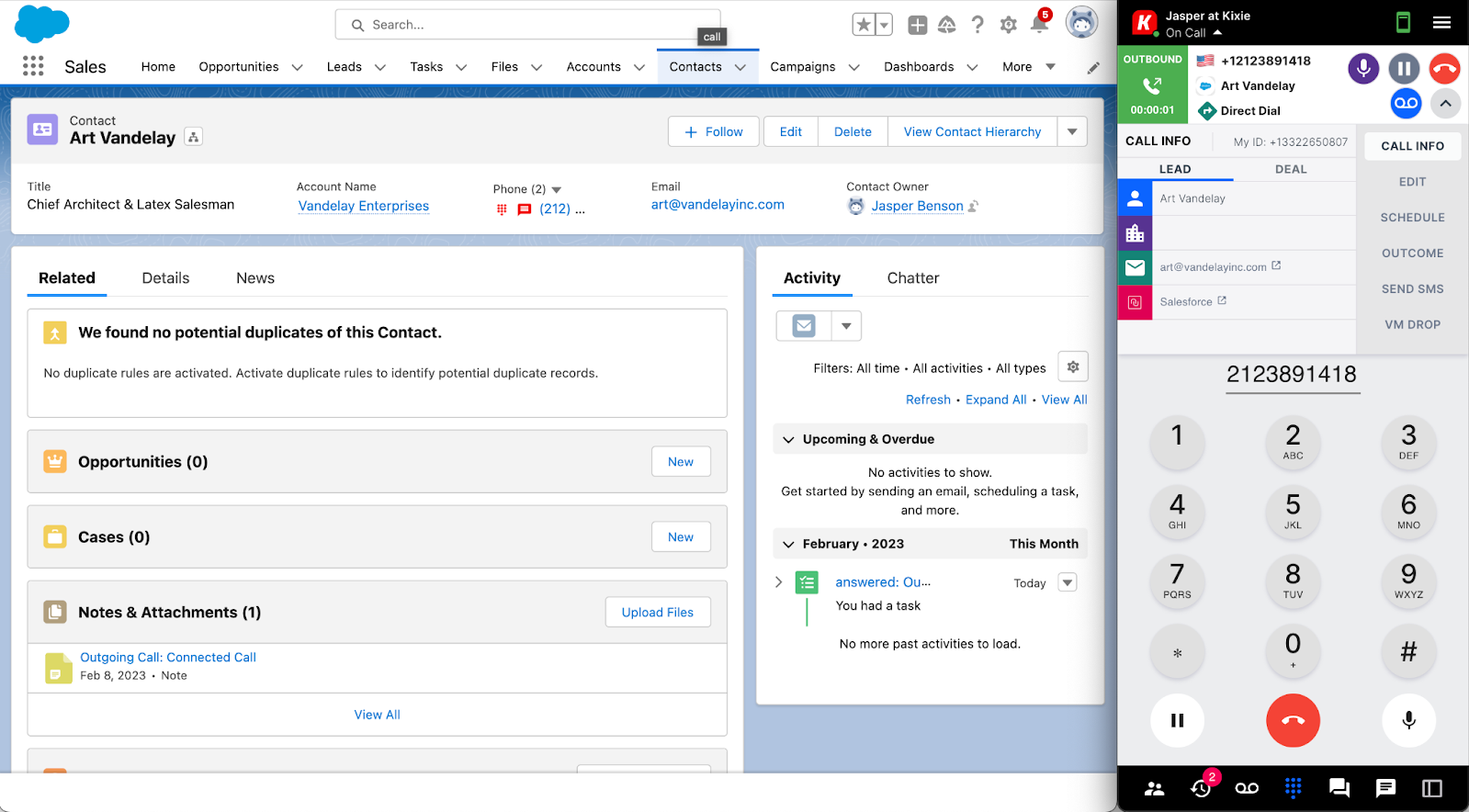
Task: Switch to the Details tab
Action: [165, 278]
